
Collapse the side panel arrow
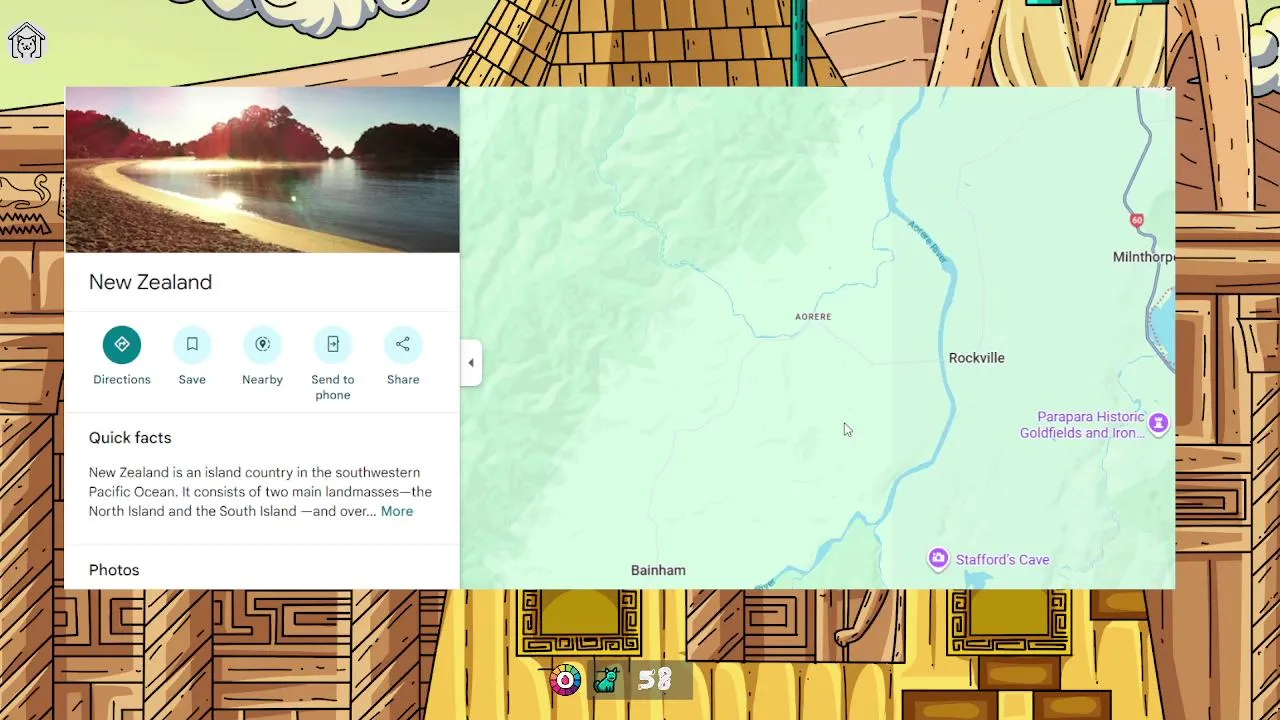pos(471,363)
